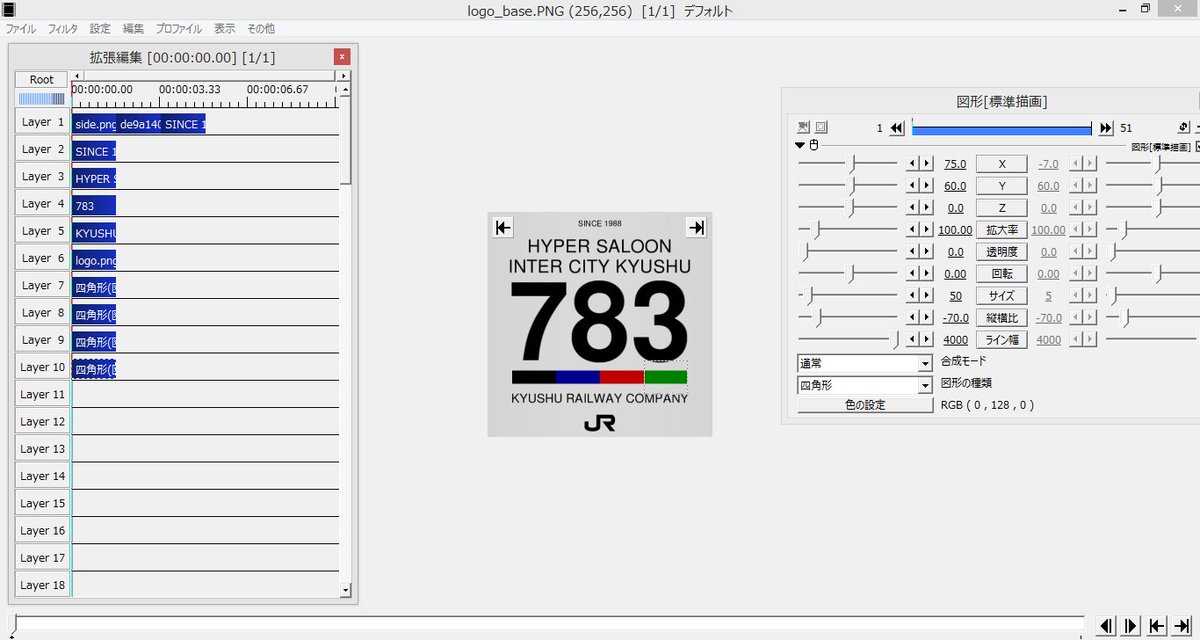Open the 合成モード dropdown showing 通常
Image resolution: width=1200 pixels, height=640 pixels.
pyautogui.click(x=865, y=363)
